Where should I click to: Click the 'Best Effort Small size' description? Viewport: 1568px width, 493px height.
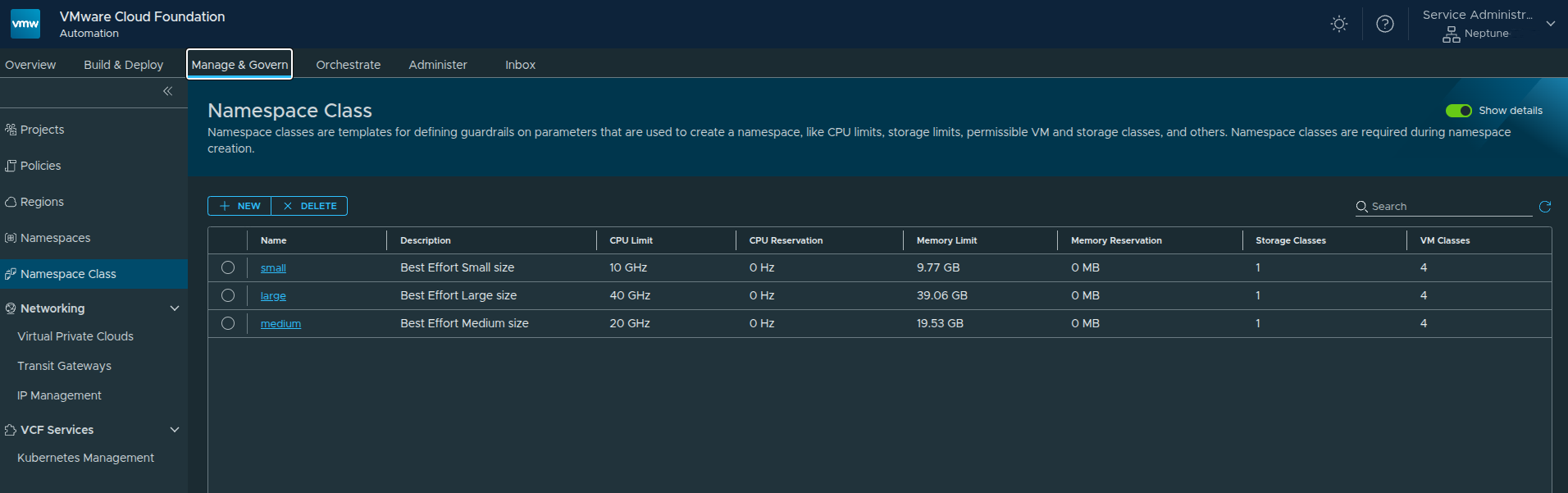[x=458, y=267]
